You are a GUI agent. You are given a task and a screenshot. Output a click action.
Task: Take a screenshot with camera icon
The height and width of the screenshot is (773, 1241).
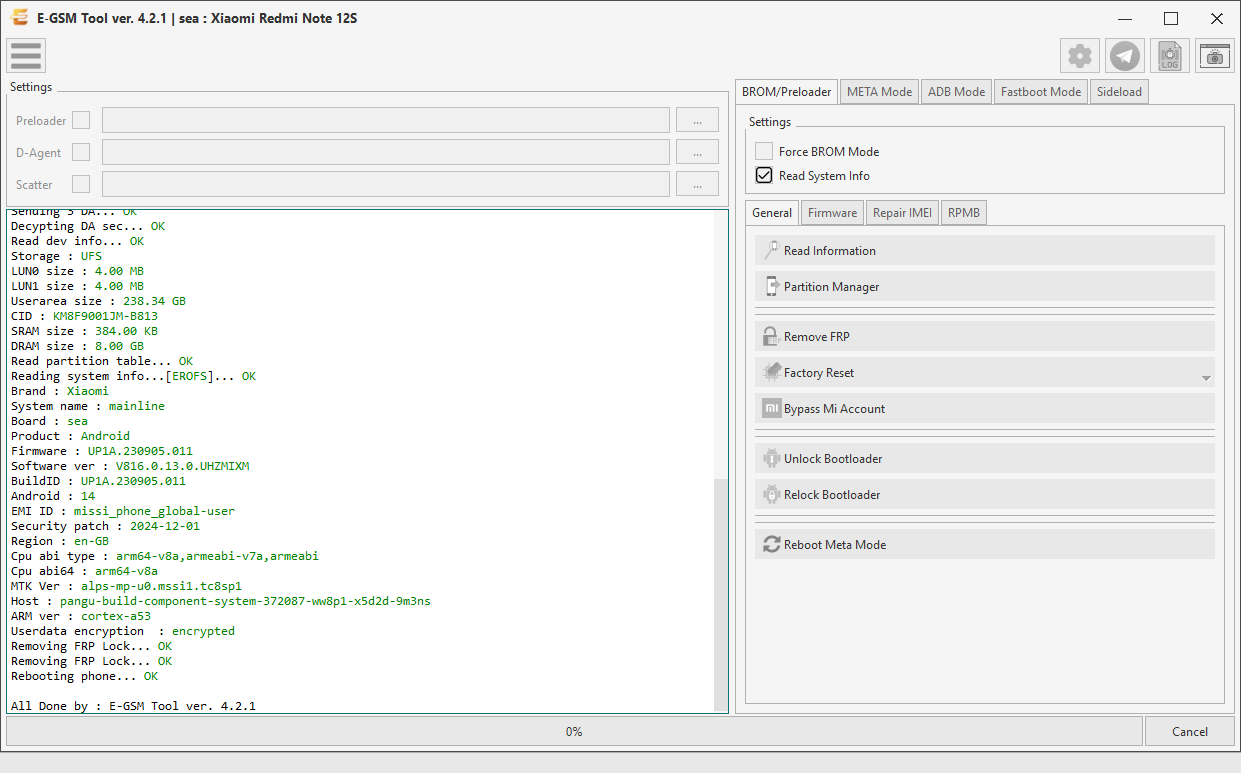coord(1215,56)
